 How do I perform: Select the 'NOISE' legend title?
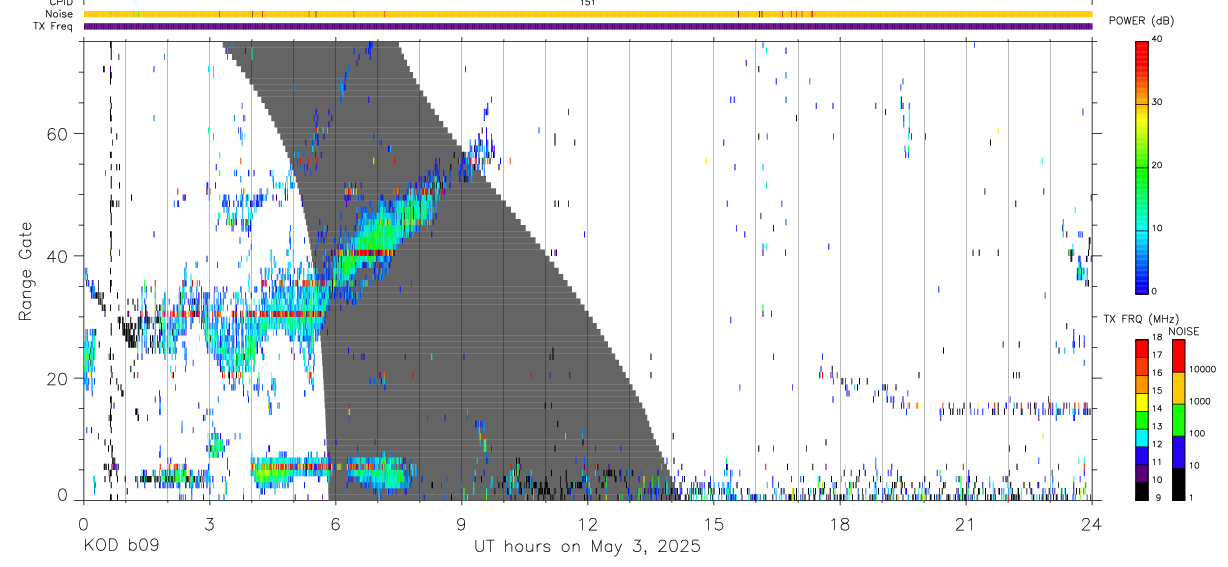pos(1183,331)
